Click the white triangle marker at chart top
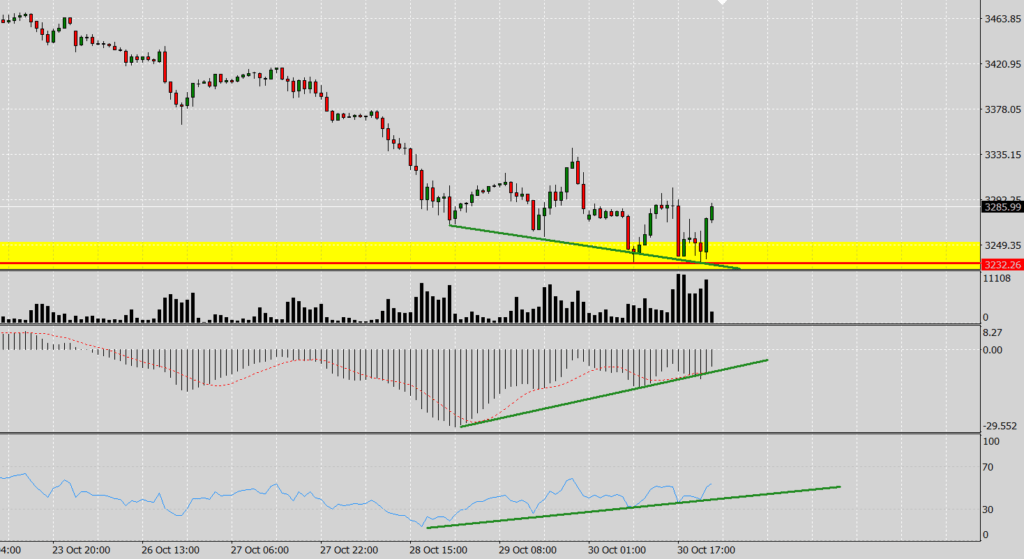 click(x=722, y=3)
